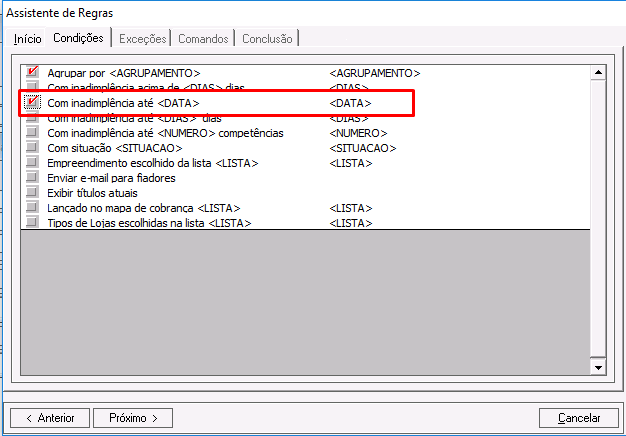
Task: Open the Exceções tab
Action: point(143,39)
